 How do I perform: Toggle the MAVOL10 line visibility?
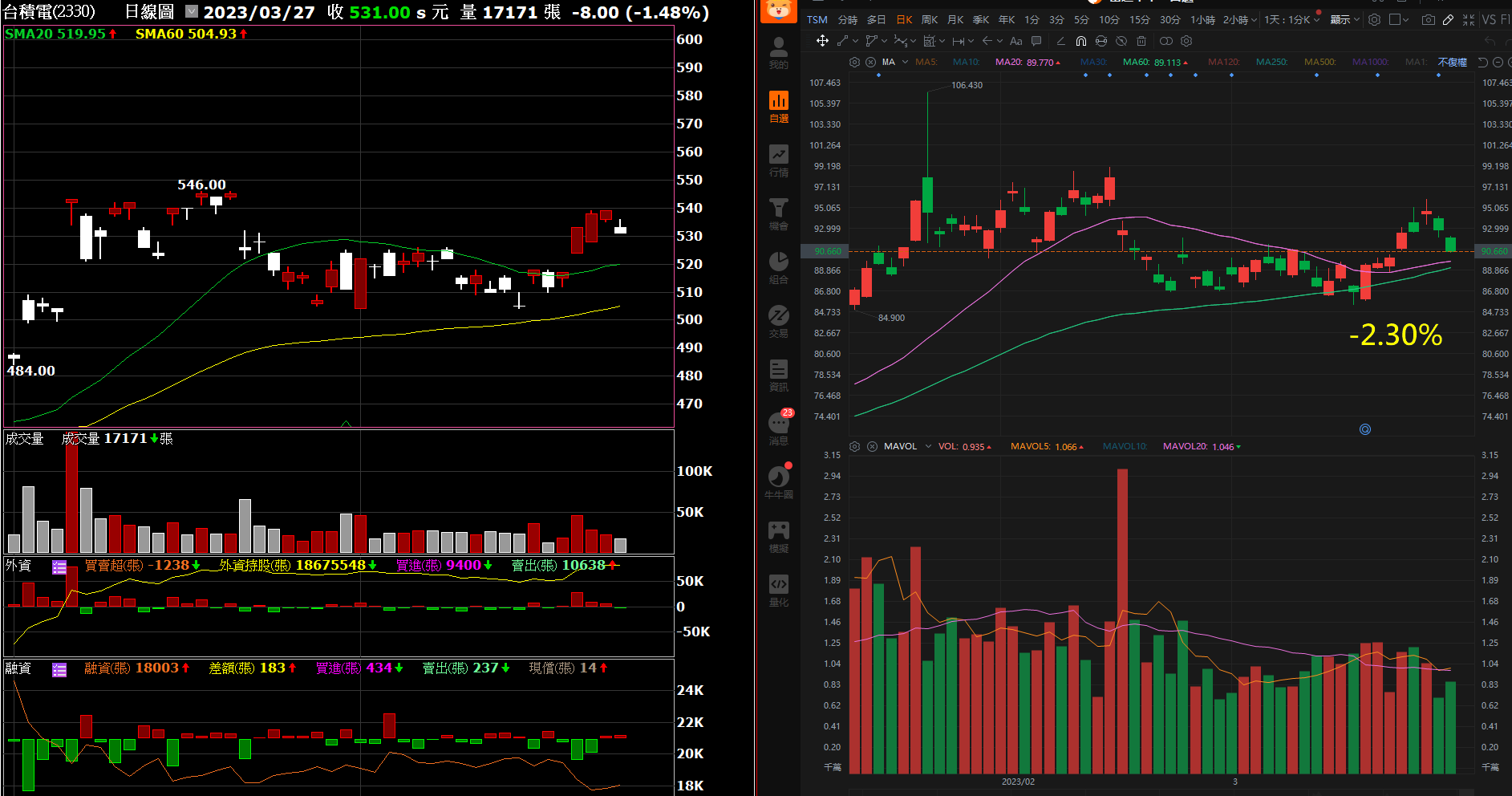point(1125,446)
